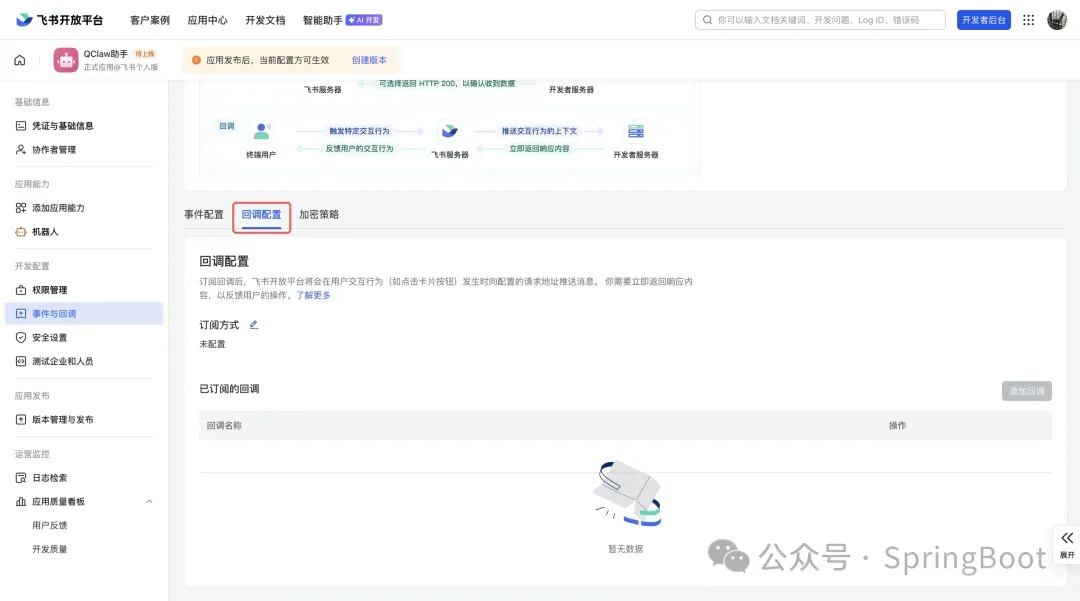Click the 创建版本 link in the banner

click(x=369, y=60)
